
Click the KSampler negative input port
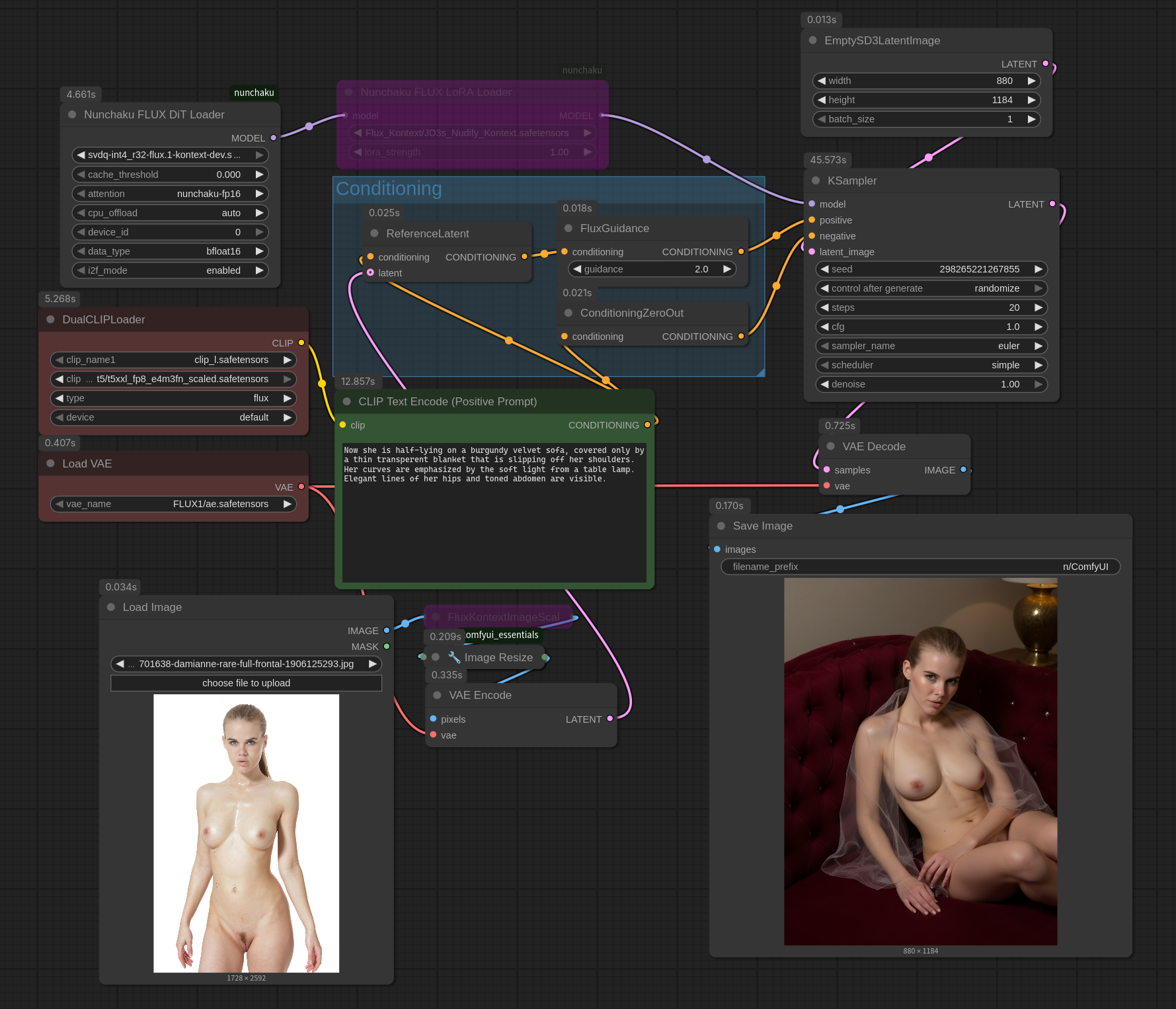point(812,236)
